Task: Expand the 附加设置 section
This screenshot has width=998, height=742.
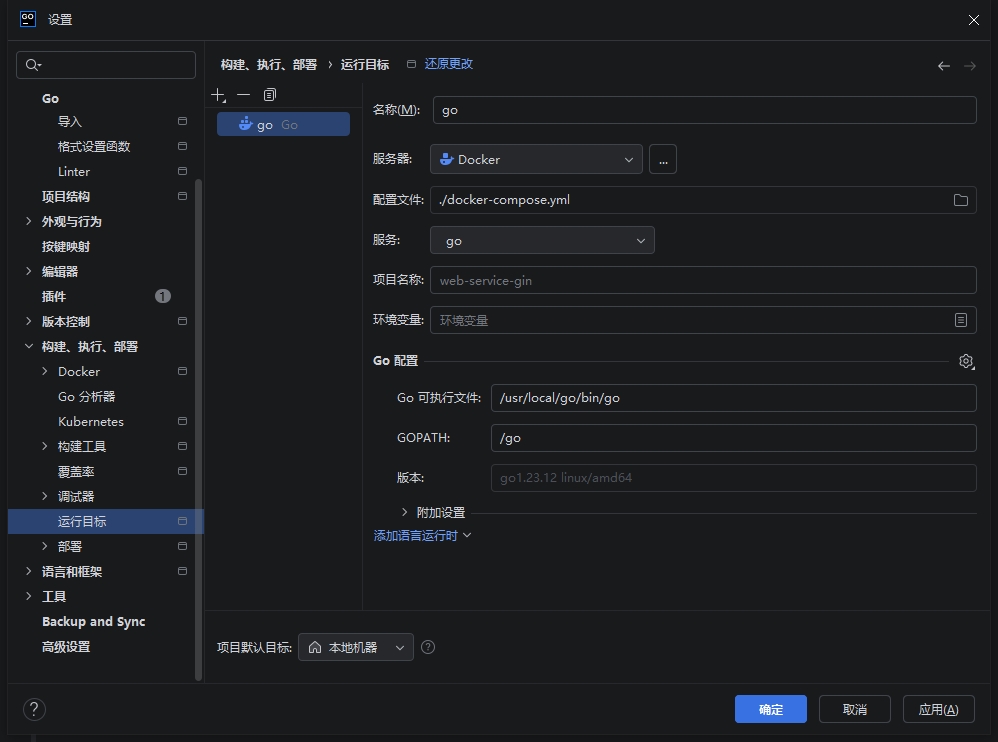Action: [404, 512]
